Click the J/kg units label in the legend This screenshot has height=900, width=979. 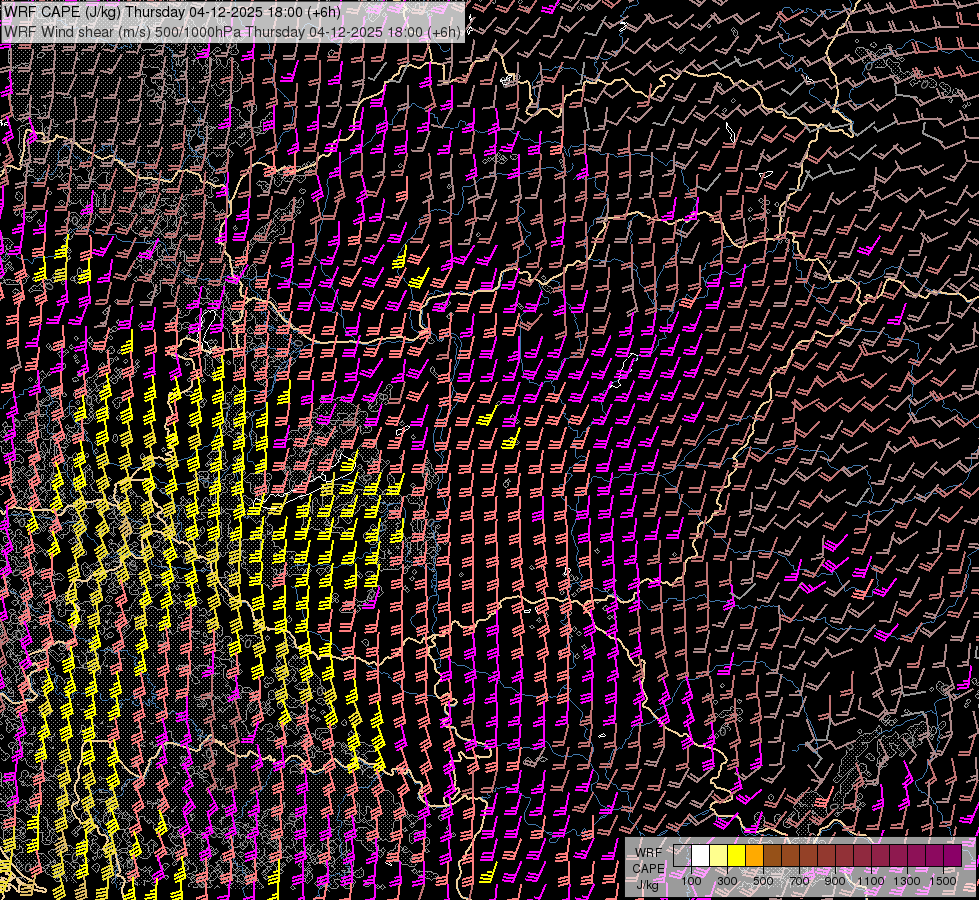pyautogui.click(x=648, y=885)
